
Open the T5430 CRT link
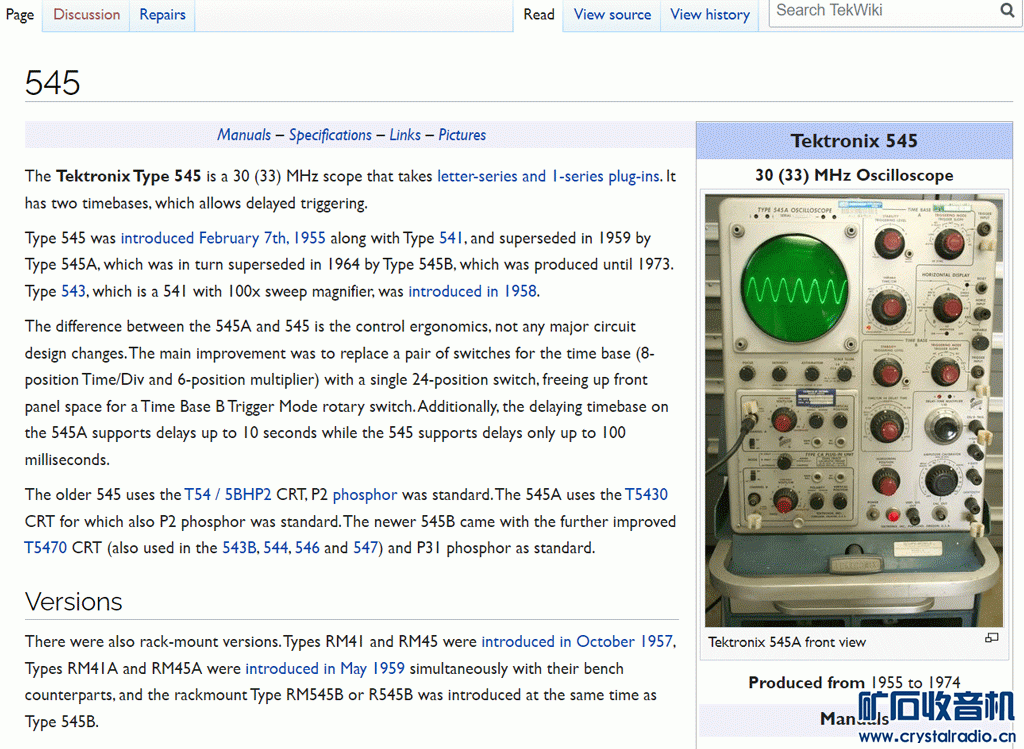pyautogui.click(x=646, y=495)
